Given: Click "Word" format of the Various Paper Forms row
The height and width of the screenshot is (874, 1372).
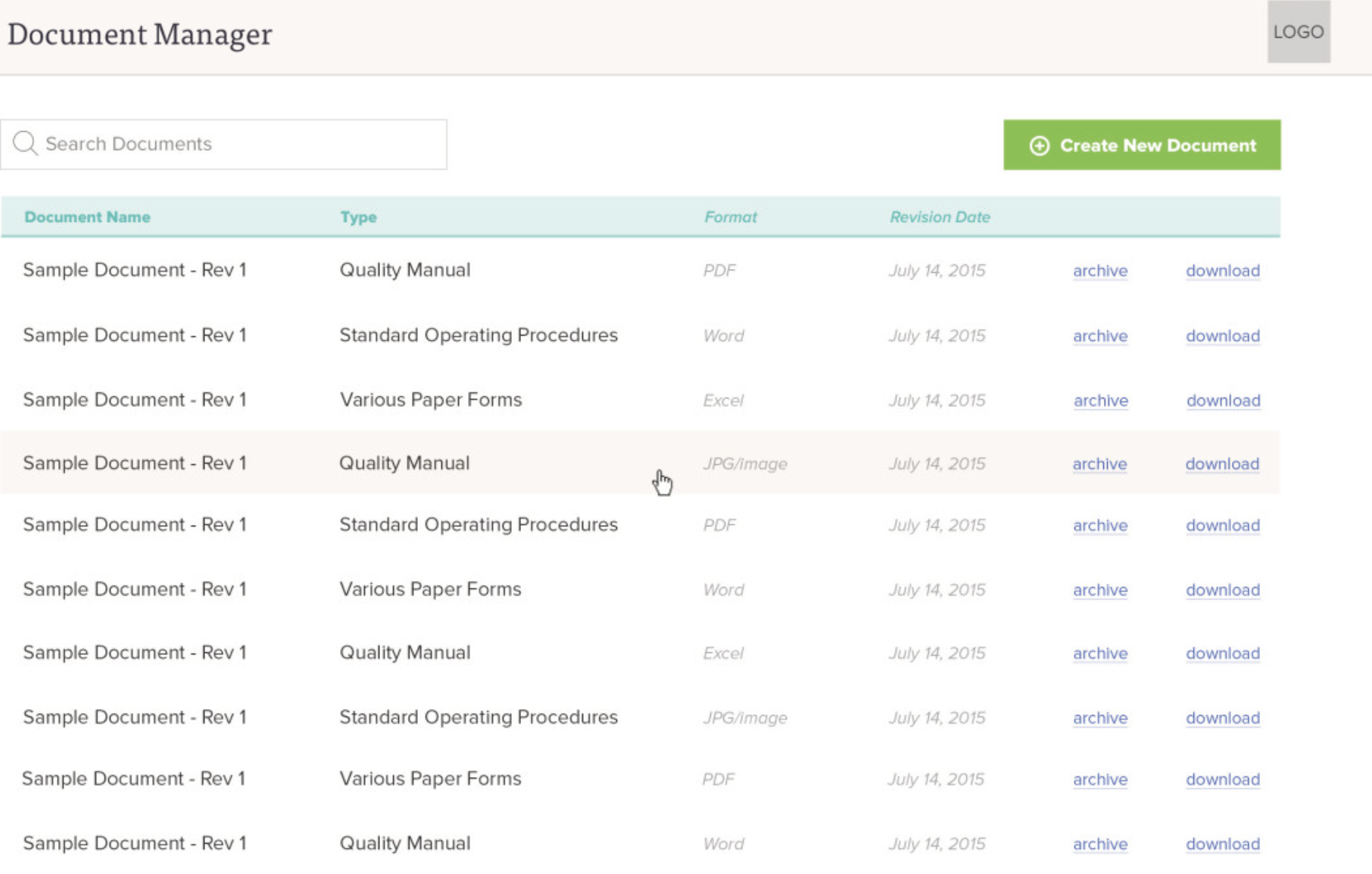Looking at the screenshot, I should tap(724, 590).
